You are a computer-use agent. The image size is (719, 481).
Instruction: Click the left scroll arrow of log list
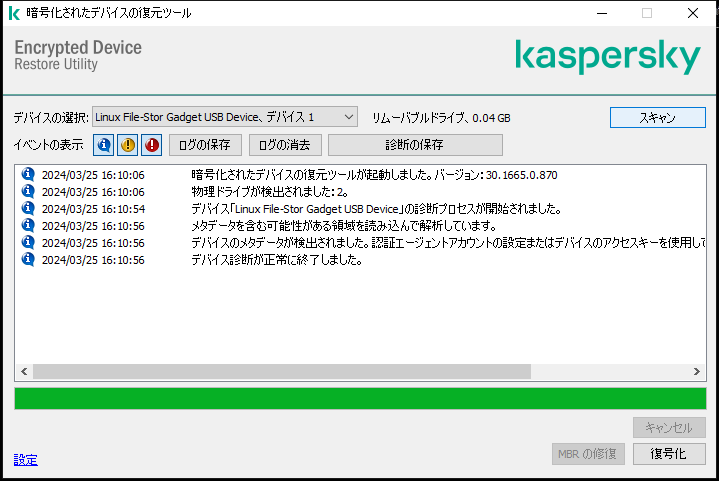24,371
